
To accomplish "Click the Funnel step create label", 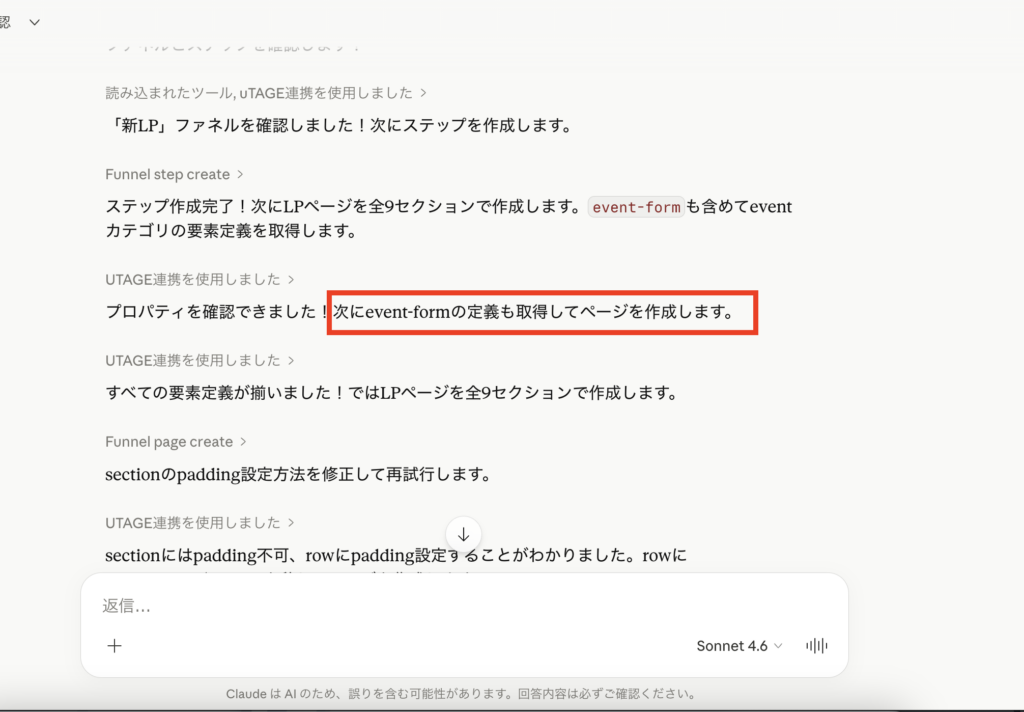I will tap(166, 173).
